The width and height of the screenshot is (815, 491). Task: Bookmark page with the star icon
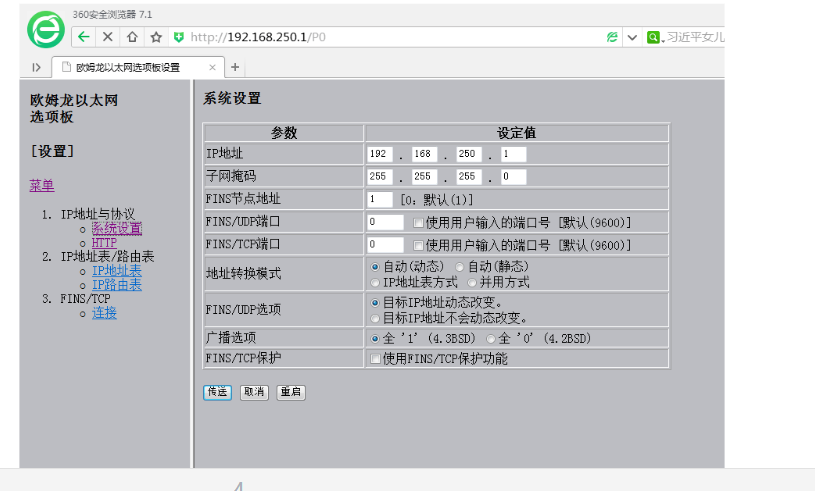pos(156,37)
